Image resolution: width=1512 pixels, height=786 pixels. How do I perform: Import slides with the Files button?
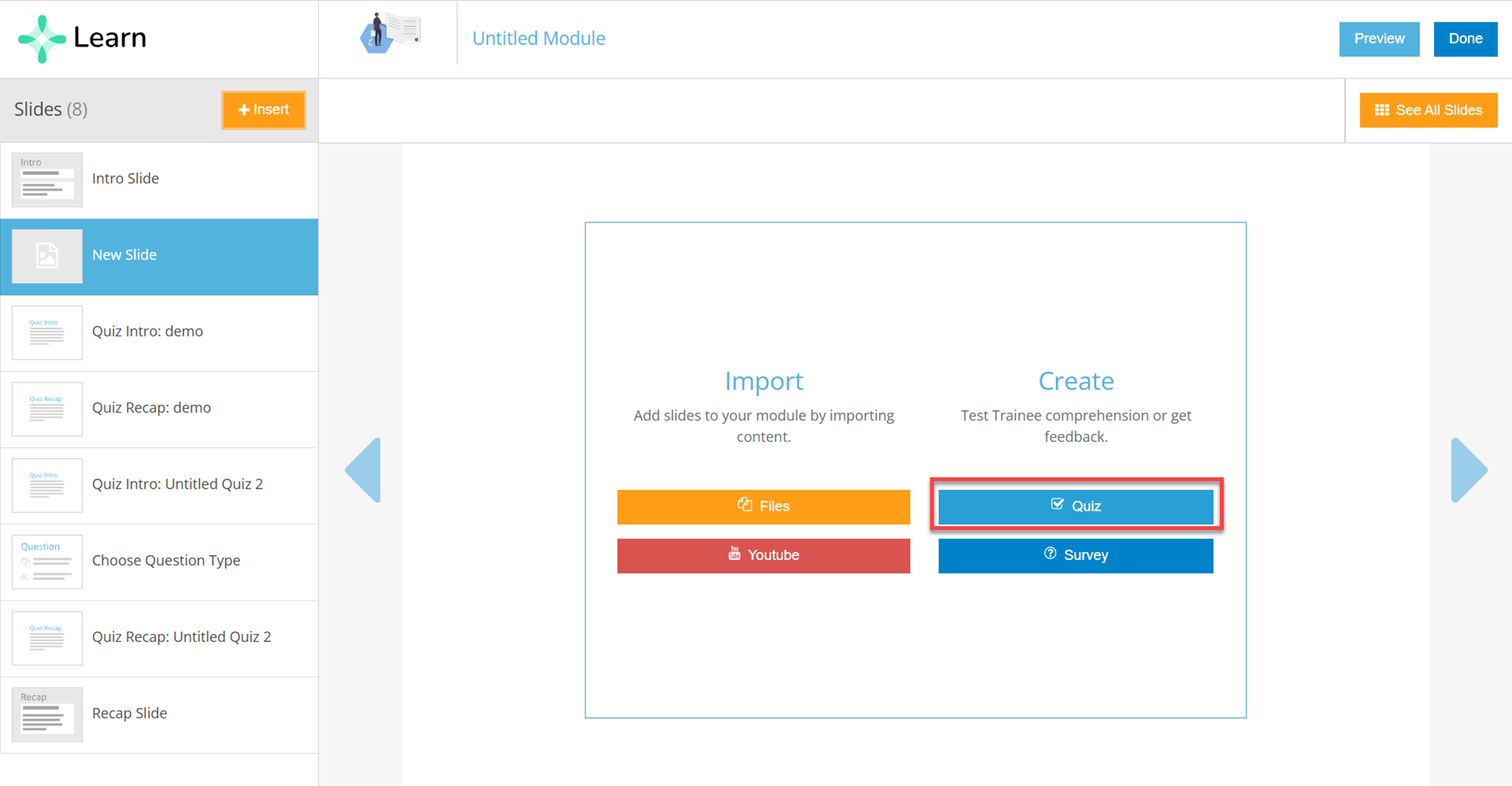(763, 506)
